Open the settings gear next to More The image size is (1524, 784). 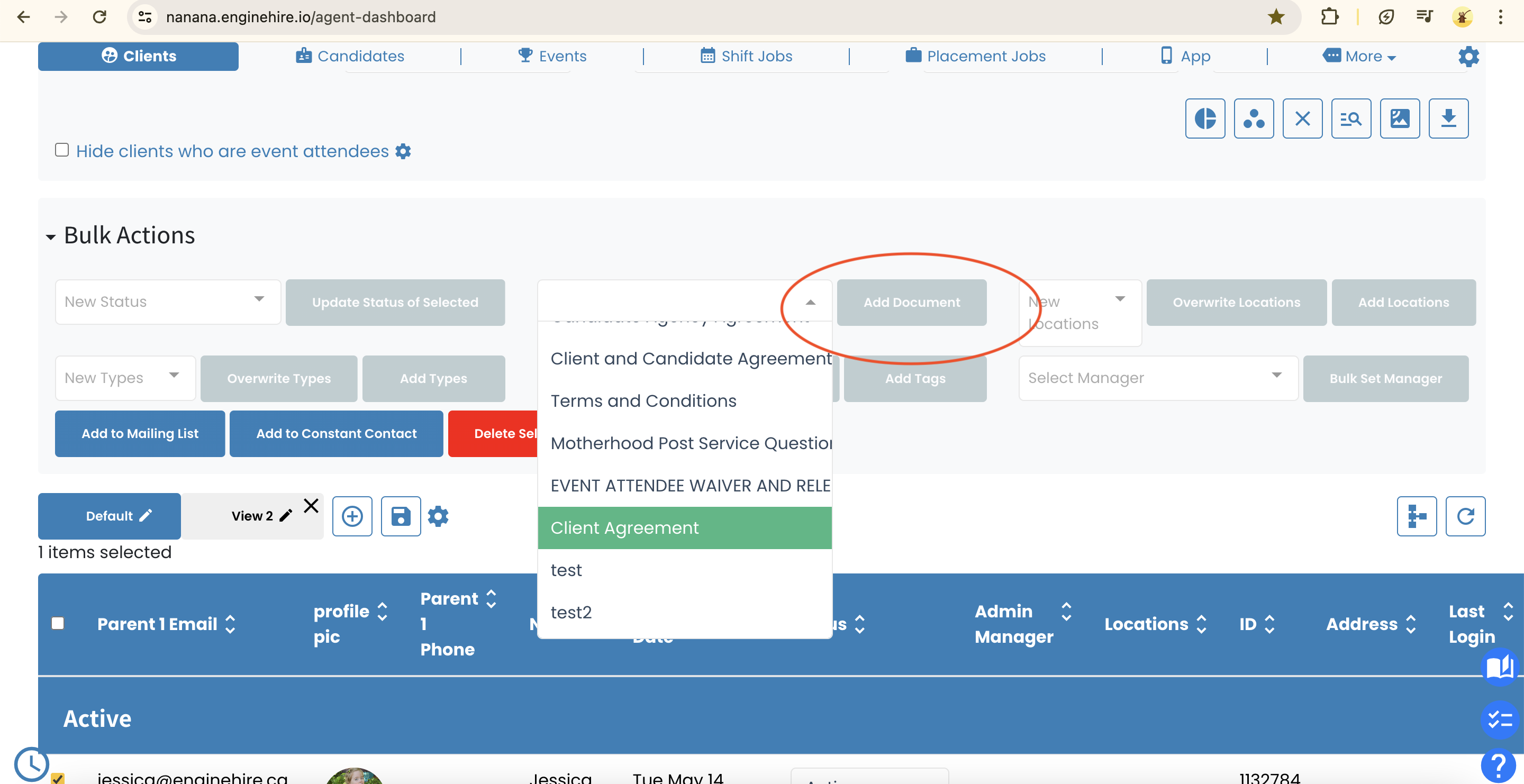[1468, 56]
